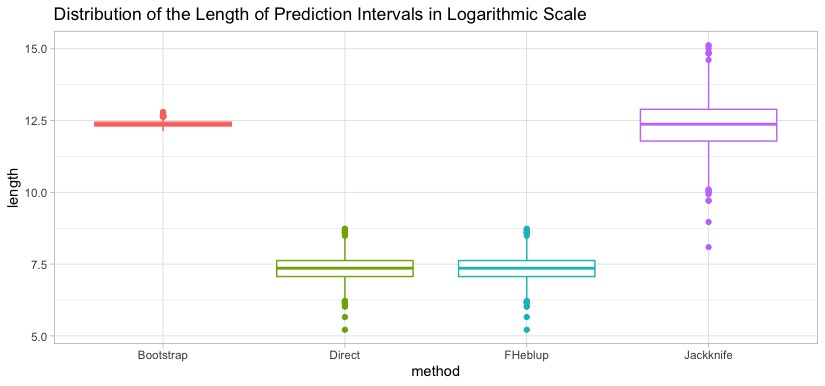Click the Bootstrap x-axis label
825x386 pixels.
coord(163,355)
